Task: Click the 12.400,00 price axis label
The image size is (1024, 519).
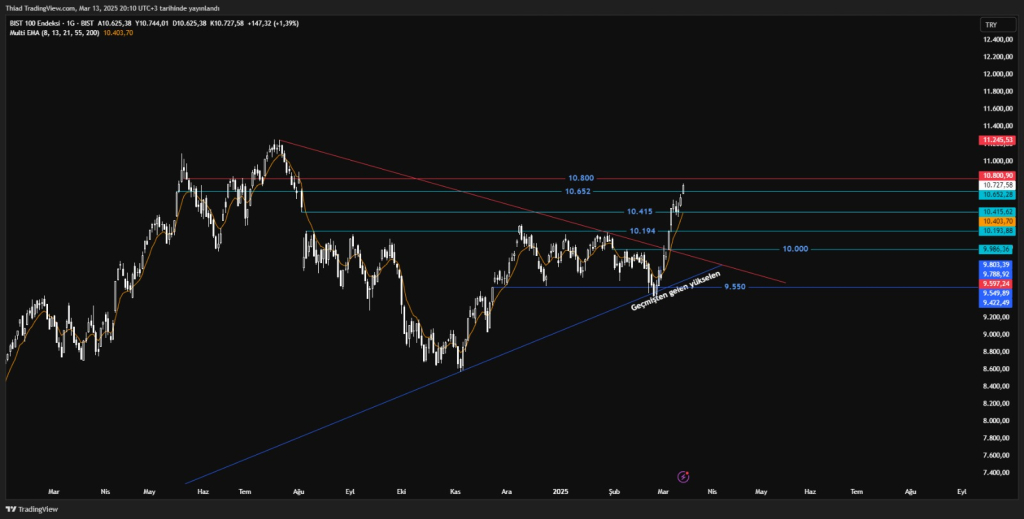Action: pos(997,40)
